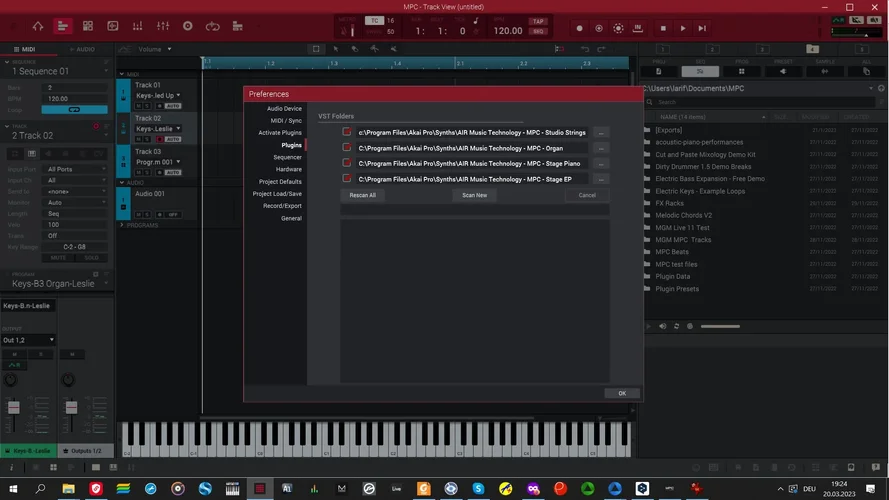Filter browser by Sample files icon

pyautogui.click(x=825, y=71)
